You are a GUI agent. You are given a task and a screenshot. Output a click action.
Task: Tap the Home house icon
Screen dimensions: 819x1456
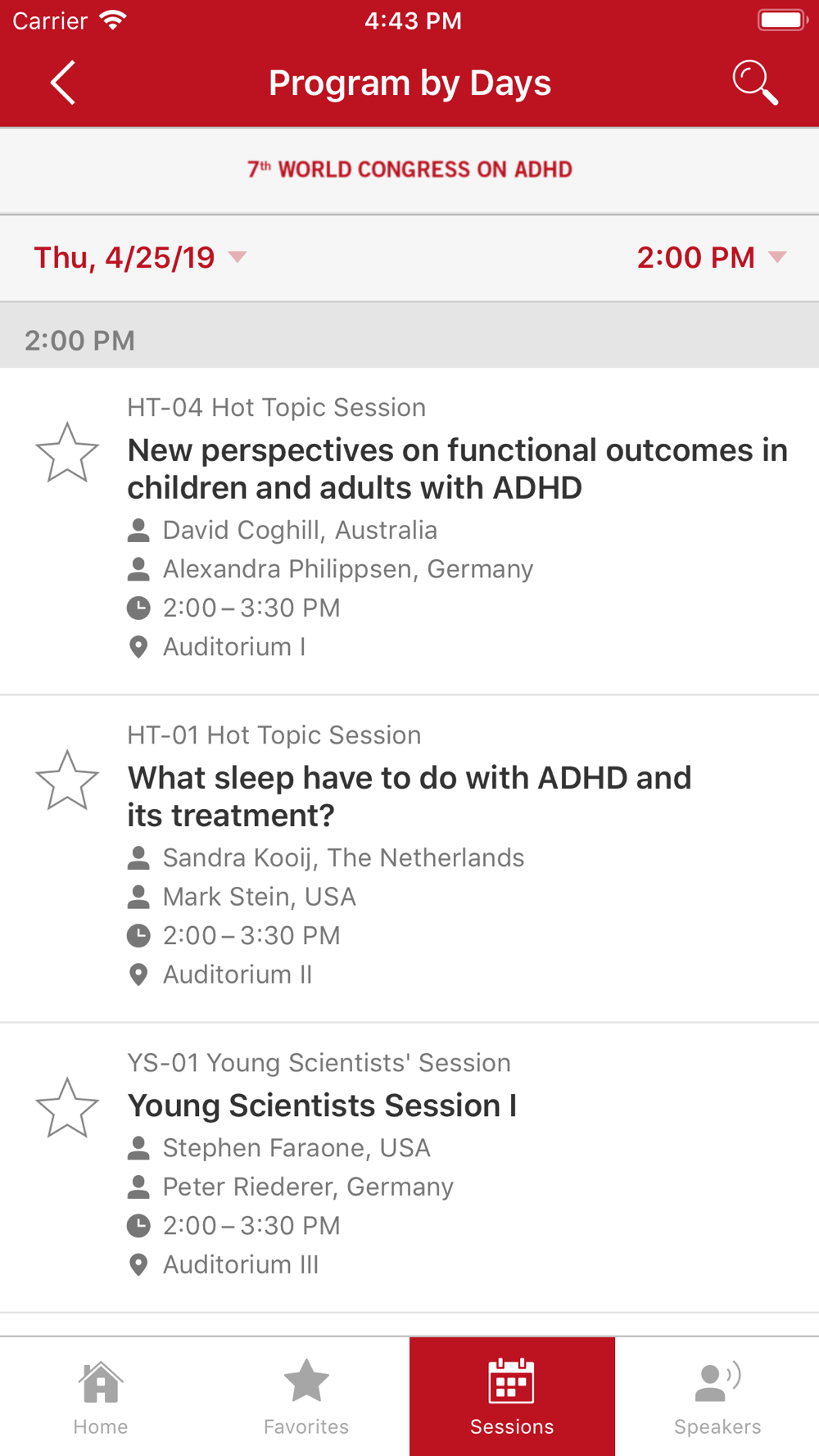pyautogui.click(x=101, y=1381)
